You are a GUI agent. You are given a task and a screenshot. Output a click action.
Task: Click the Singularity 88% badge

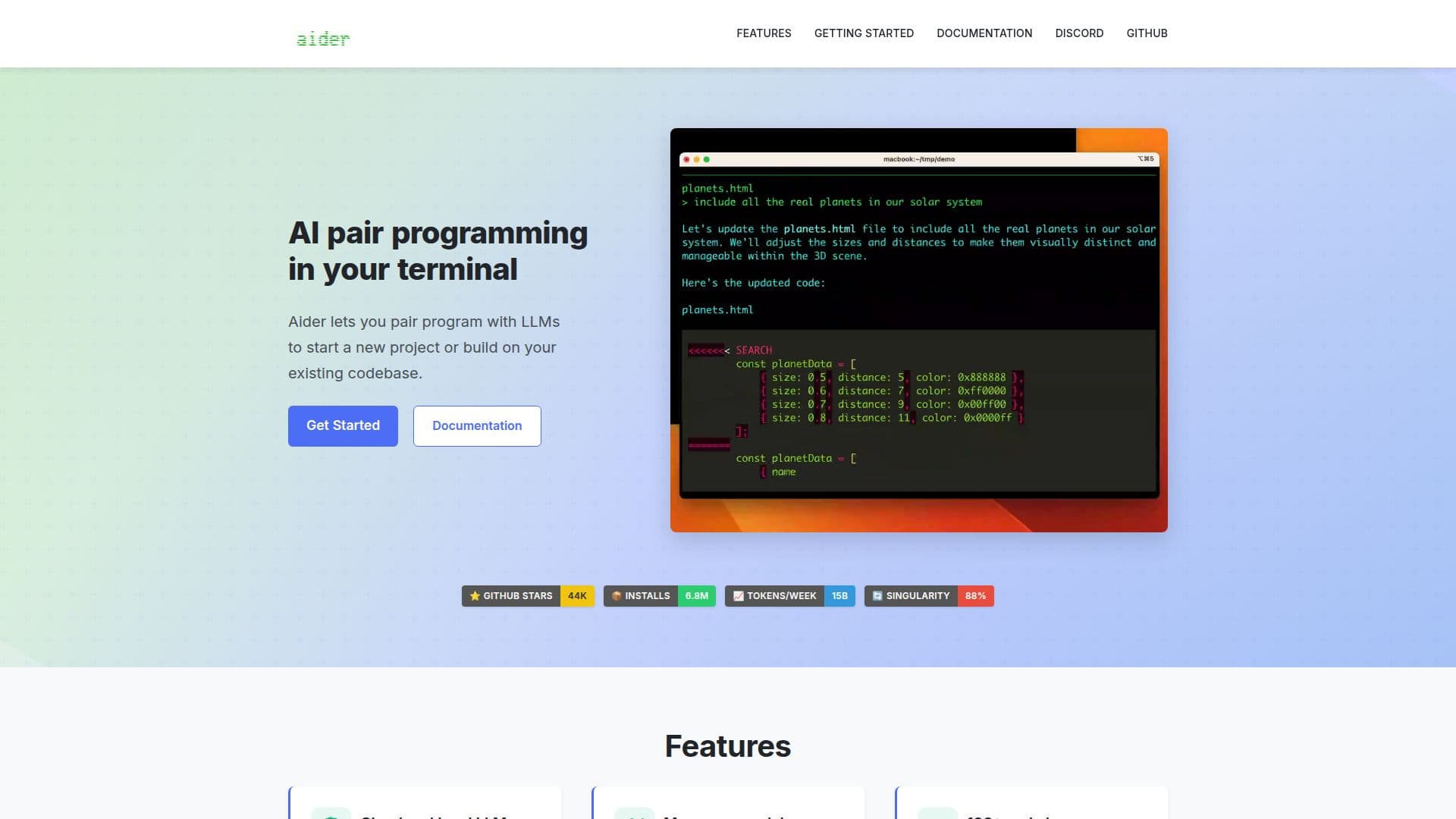pyautogui.click(x=929, y=596)
